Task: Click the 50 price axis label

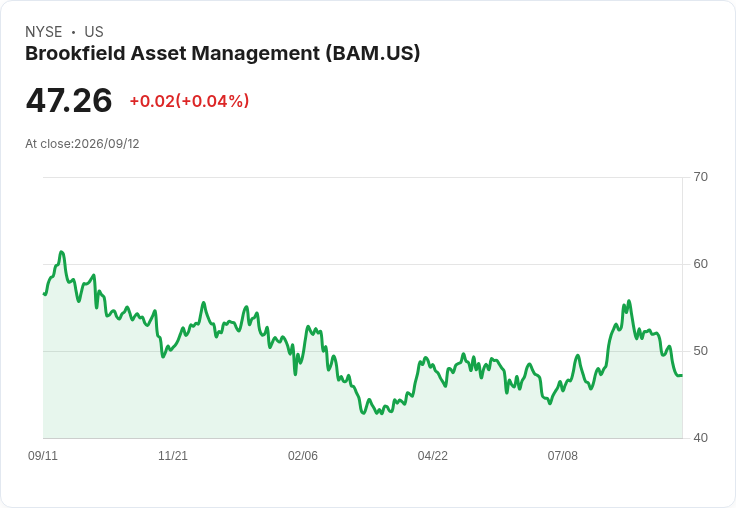Action: 700,351
